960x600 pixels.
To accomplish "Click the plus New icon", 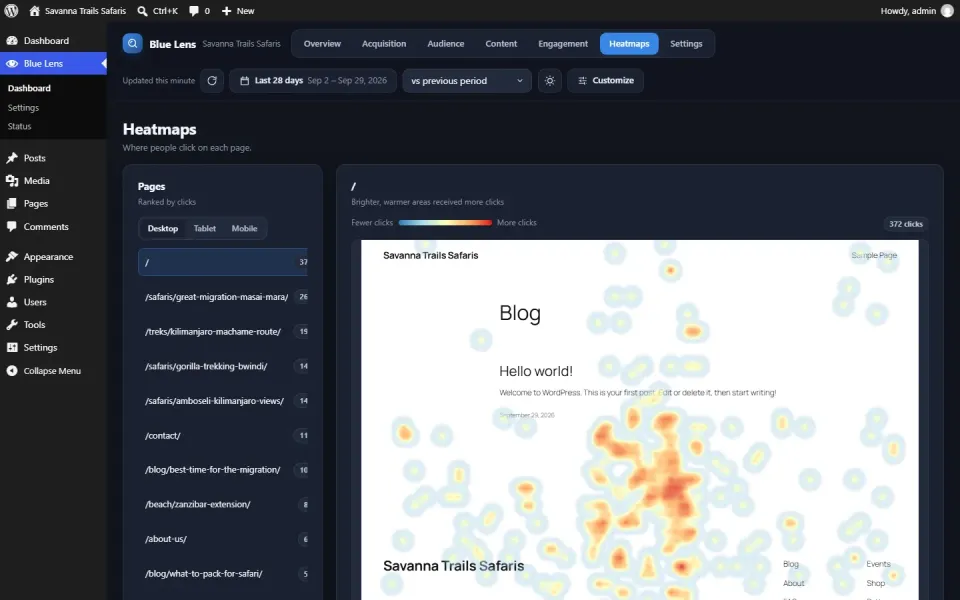I will point(227,11).
